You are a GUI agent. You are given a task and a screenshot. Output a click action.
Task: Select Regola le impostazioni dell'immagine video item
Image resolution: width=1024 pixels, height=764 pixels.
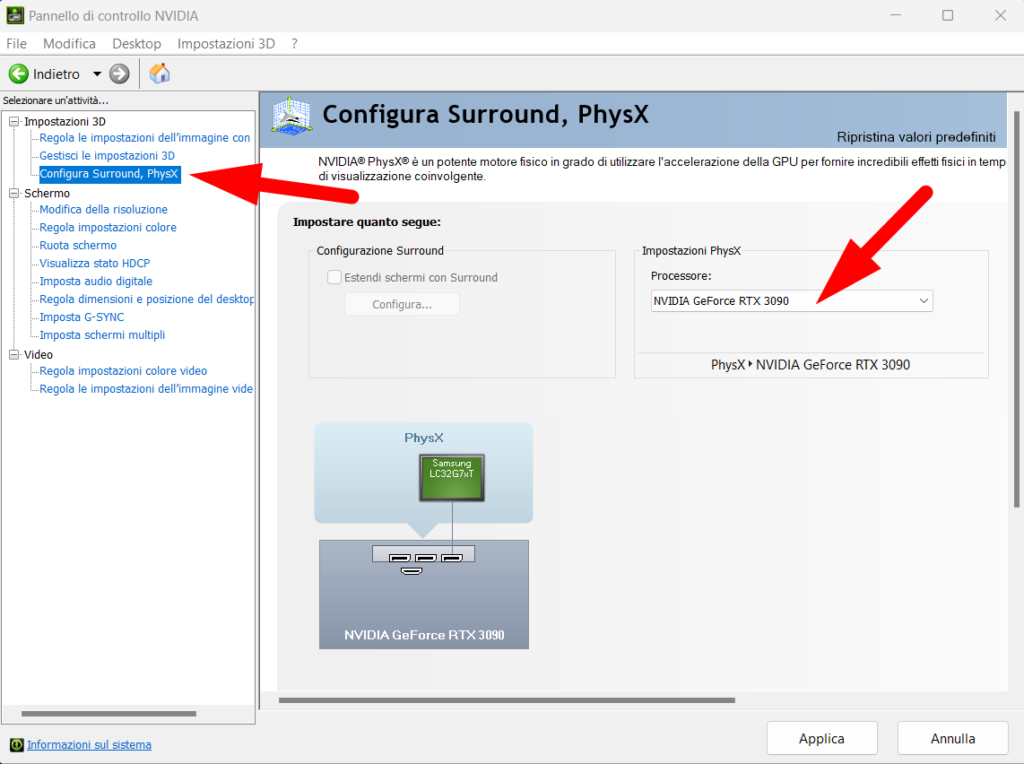[146, 389]
